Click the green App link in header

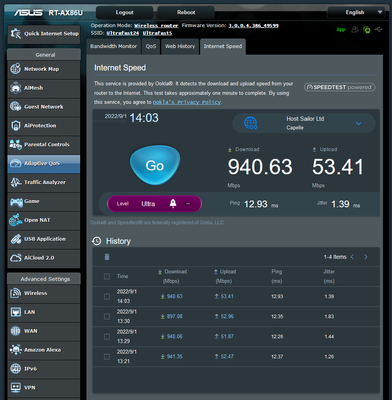coord(341,30)
